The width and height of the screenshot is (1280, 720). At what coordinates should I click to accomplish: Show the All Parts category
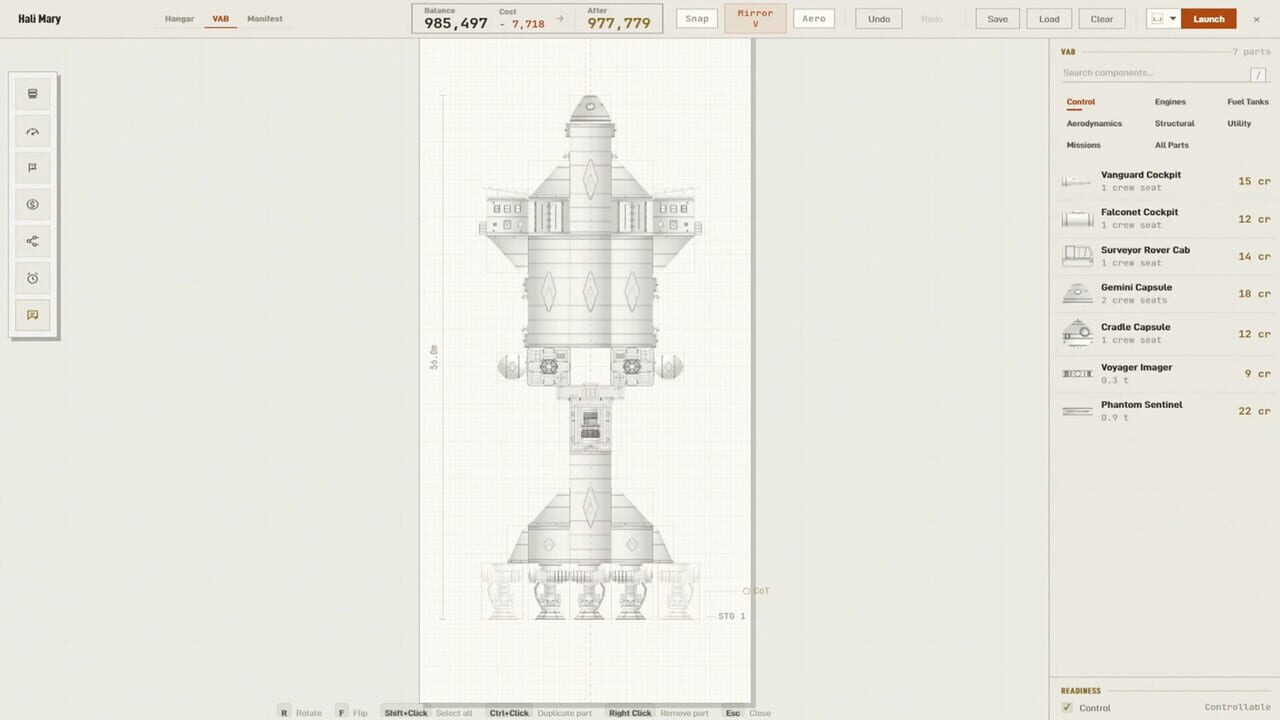point(1172,145)
